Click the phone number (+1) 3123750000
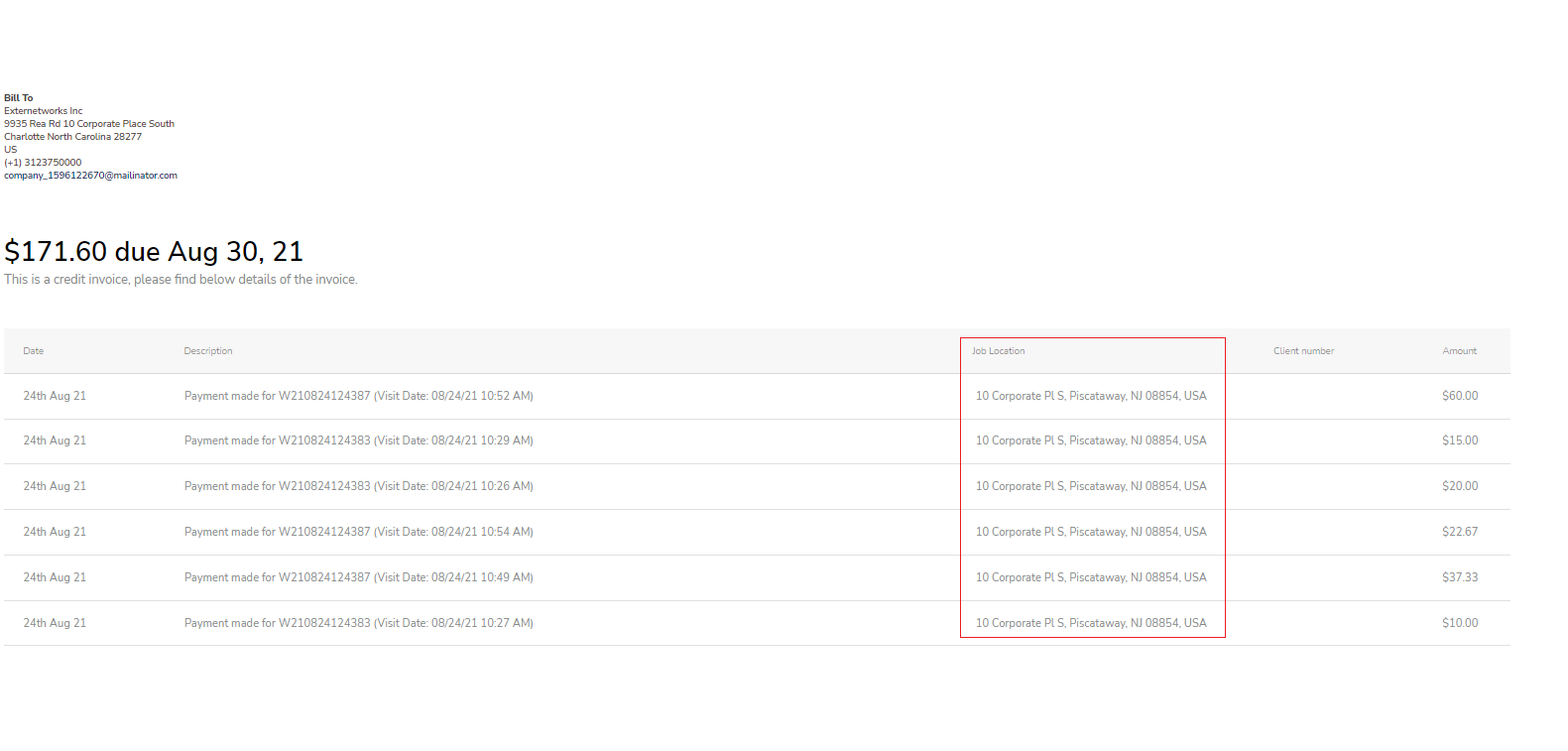The width and height of the screenshot is (1568, 751). (x=43, y=163)
